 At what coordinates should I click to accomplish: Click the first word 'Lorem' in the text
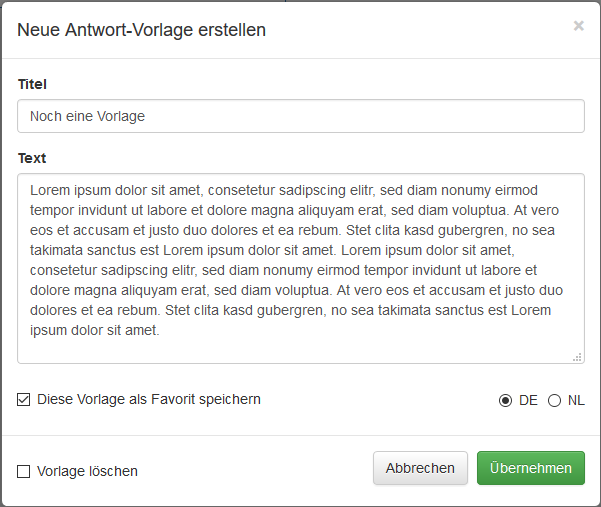50,190
